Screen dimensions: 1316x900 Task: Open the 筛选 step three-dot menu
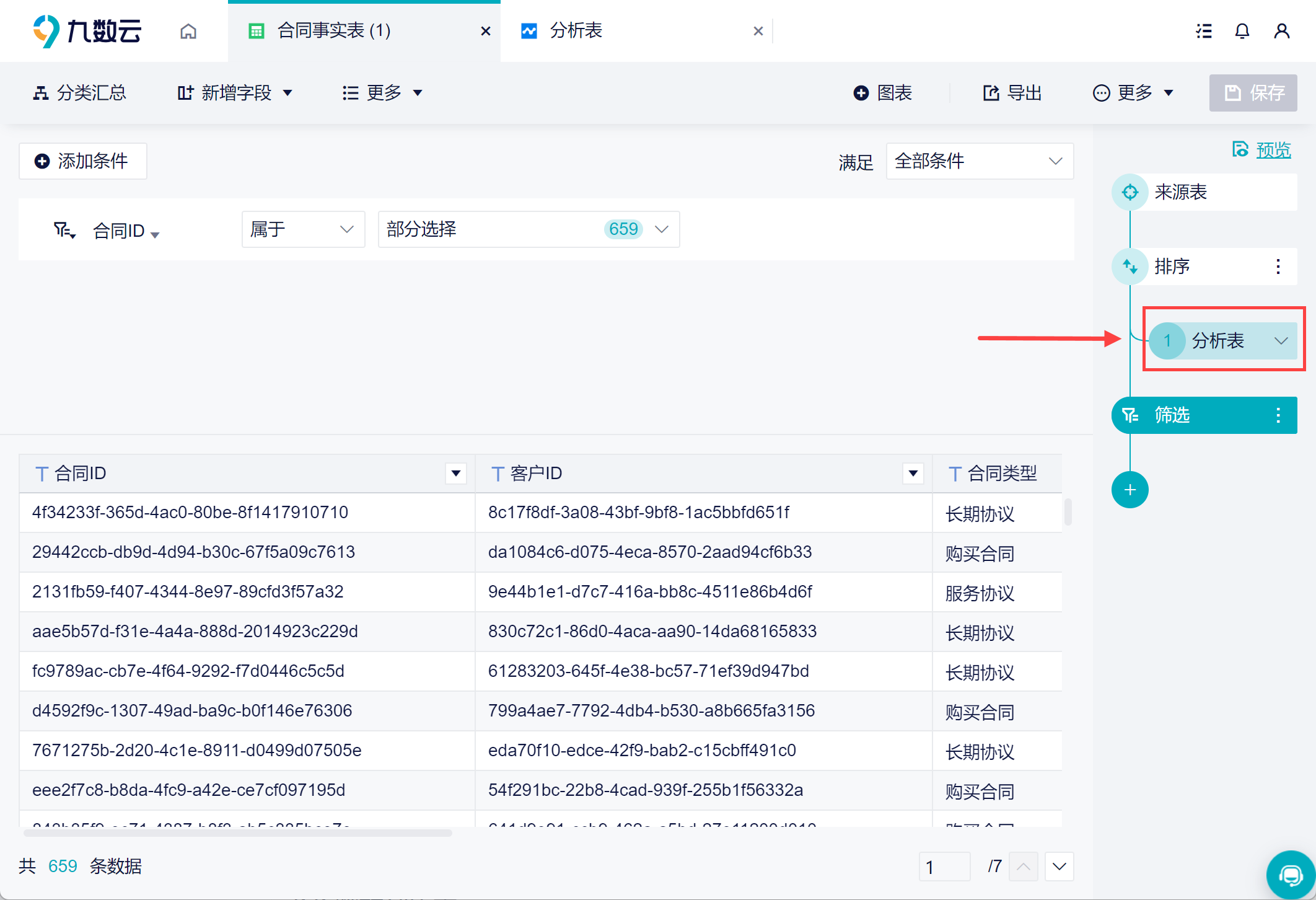coord(1278,415)
